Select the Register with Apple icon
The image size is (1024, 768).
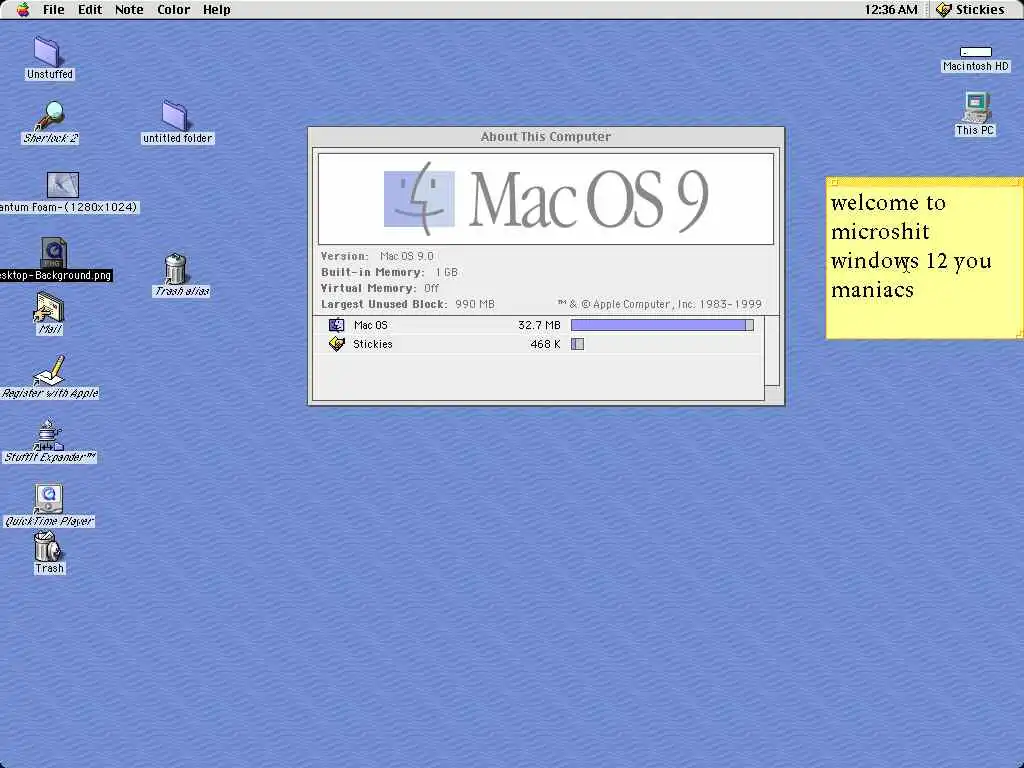[50, 370]
